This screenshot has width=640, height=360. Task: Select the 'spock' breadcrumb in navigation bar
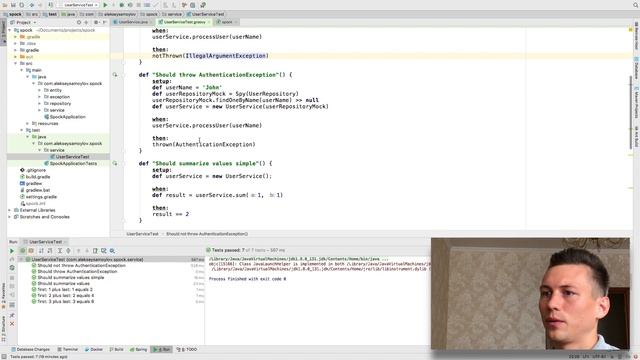pyautogui.click(x=12, y=14)
